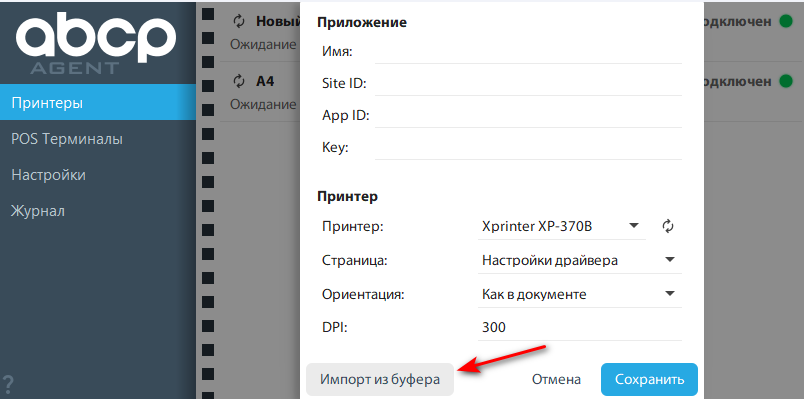The height and width of the screenshot is (399, 804).
Task: Save printer settings with Сохранить
Action: [x=649, y=380]
